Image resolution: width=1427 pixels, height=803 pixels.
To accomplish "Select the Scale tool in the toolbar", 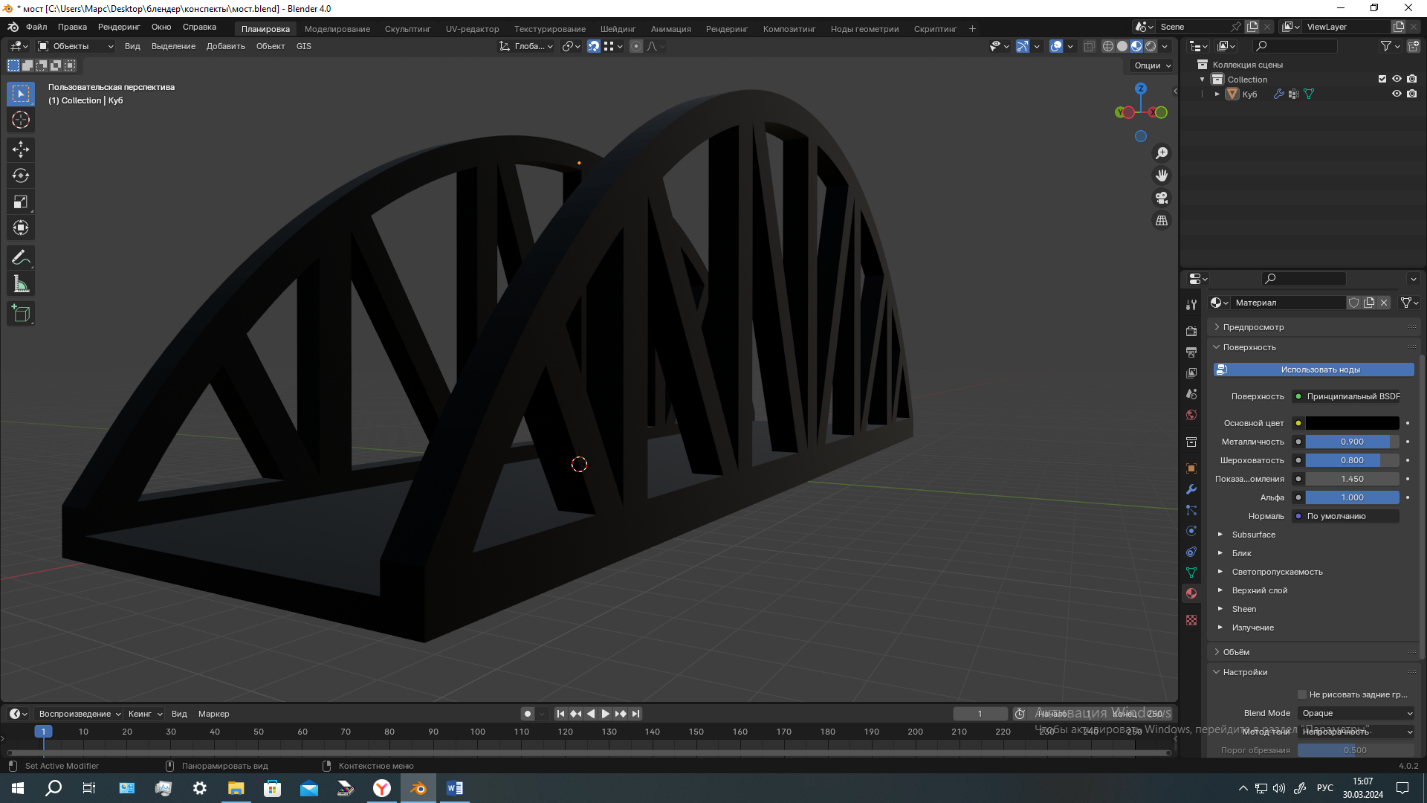I will 21,202.
